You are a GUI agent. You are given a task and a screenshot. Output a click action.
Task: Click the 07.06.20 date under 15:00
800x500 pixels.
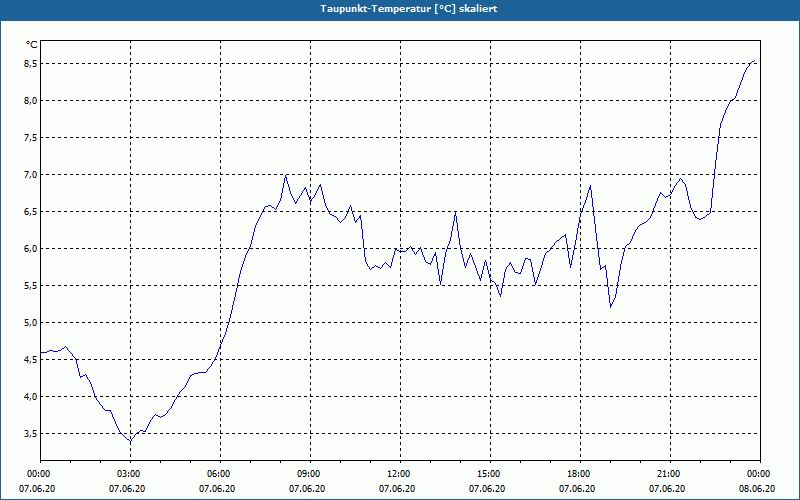tap(487, 489)
